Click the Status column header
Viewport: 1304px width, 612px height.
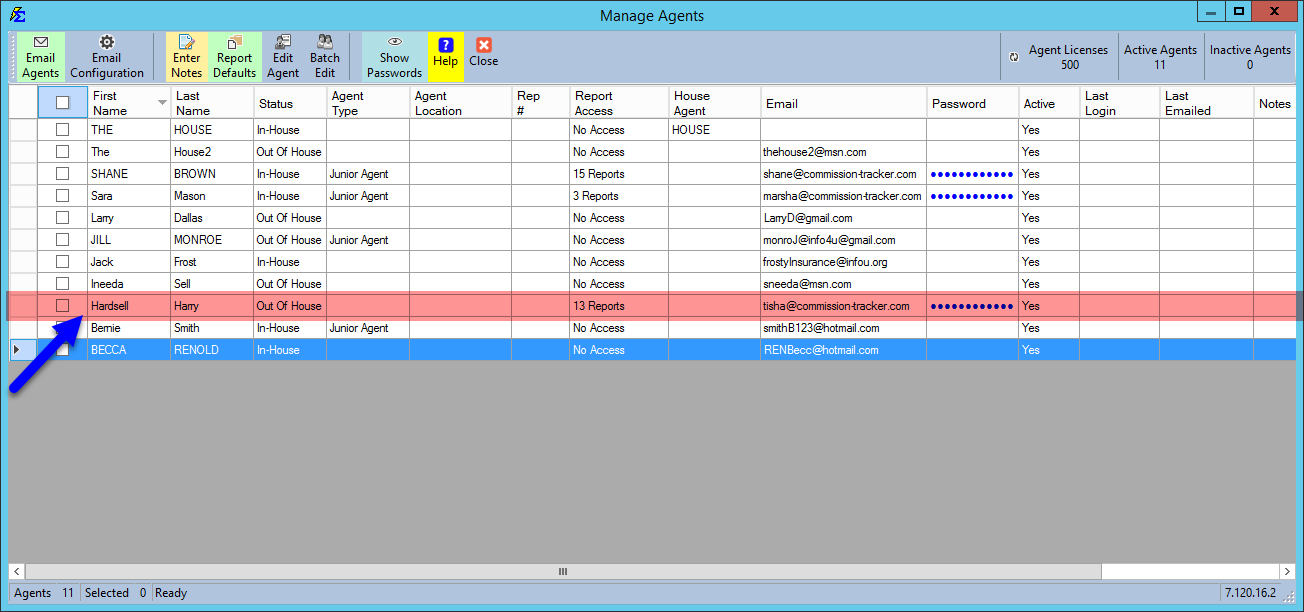(x=288, y=102)
